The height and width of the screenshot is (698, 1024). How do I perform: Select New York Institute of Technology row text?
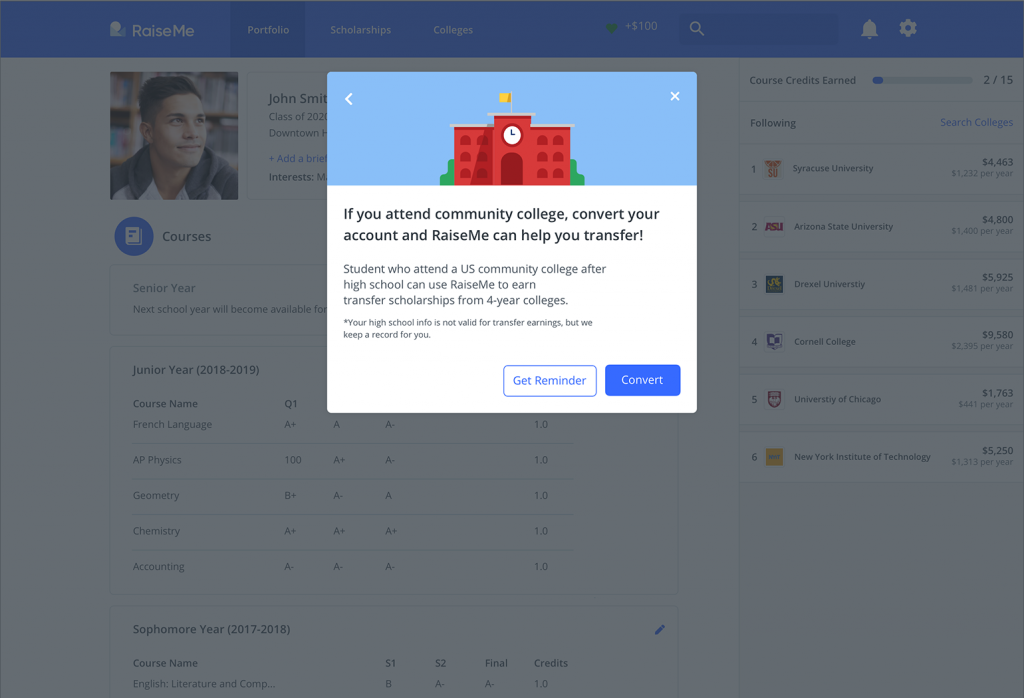[862, 456]
